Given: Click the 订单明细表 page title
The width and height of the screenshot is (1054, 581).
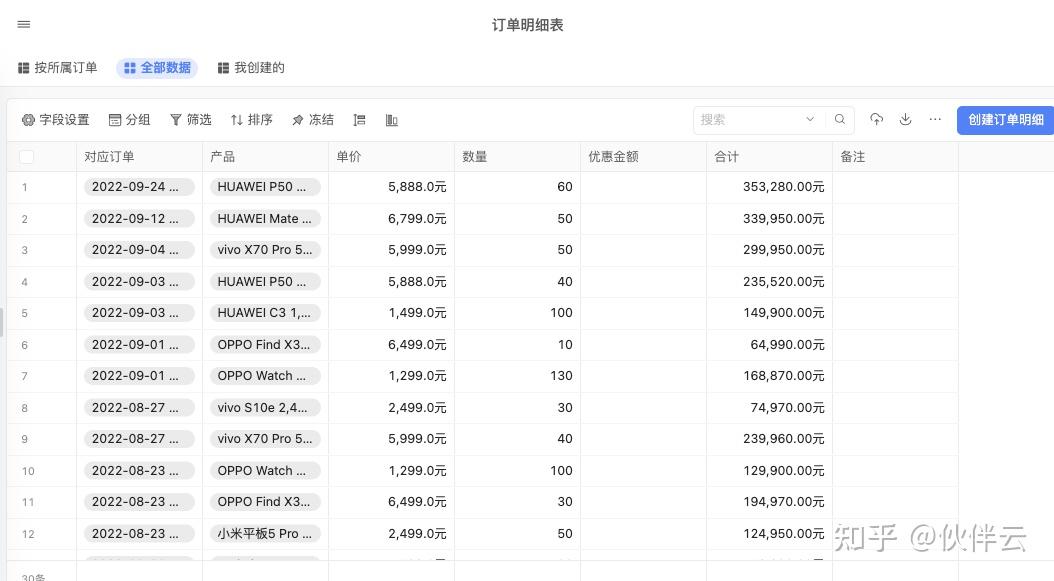Looking at the screenshot, I should pos(528,25).
